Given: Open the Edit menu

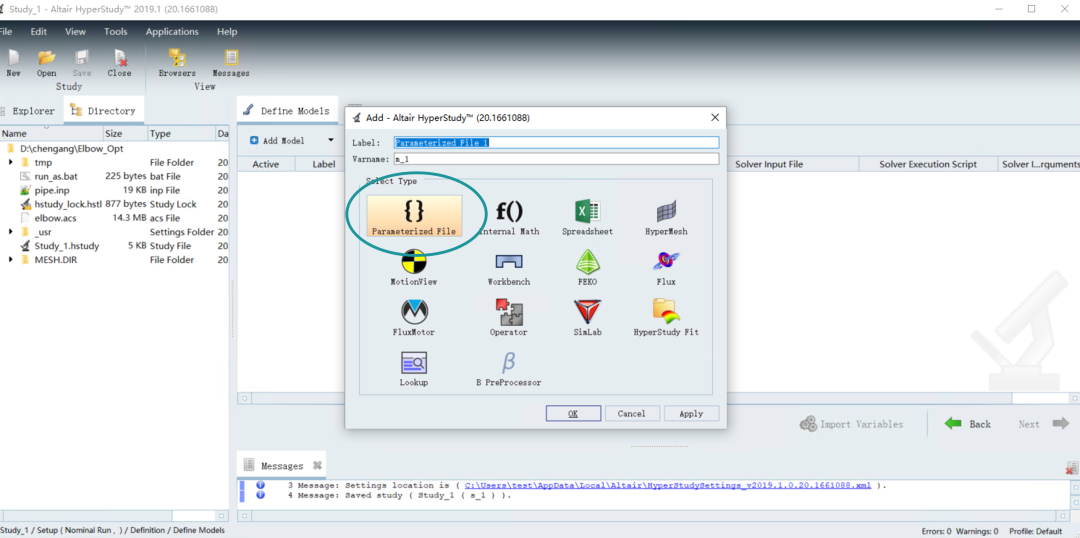Looking at the screenshot, I should [x=39, y=32].
